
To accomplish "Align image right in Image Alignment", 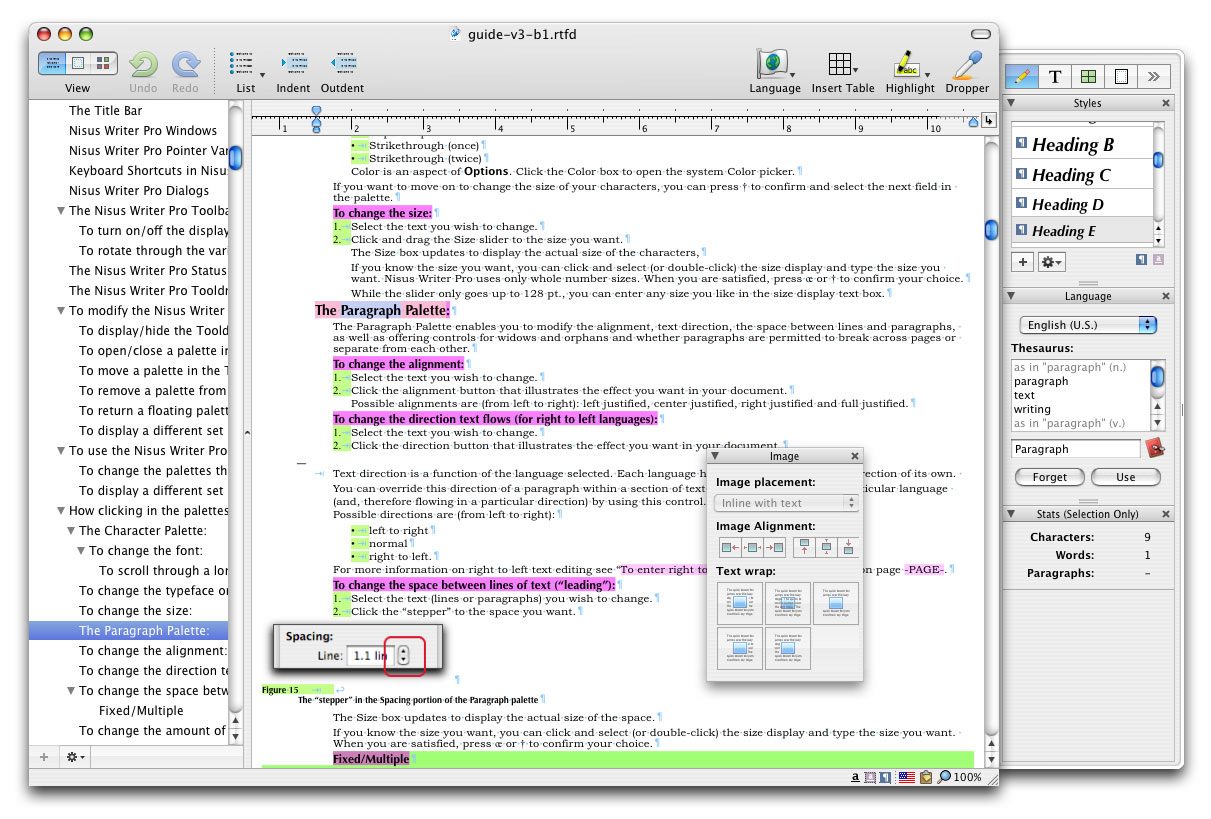I will [x=774, y=547].
